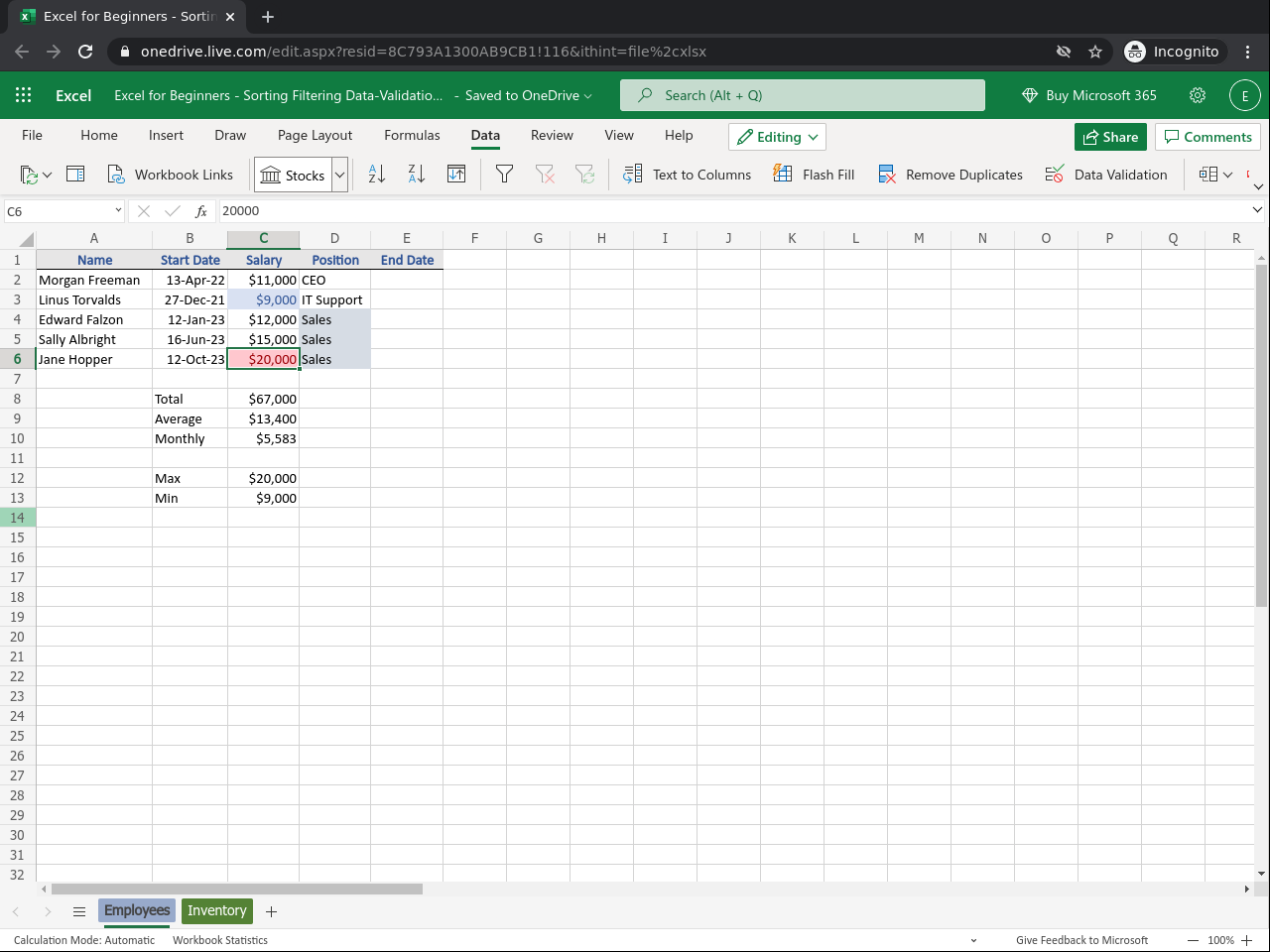This screenshot has width=1270, height=952.
Task: Click the browser address bar
Action: coord(585,52)
